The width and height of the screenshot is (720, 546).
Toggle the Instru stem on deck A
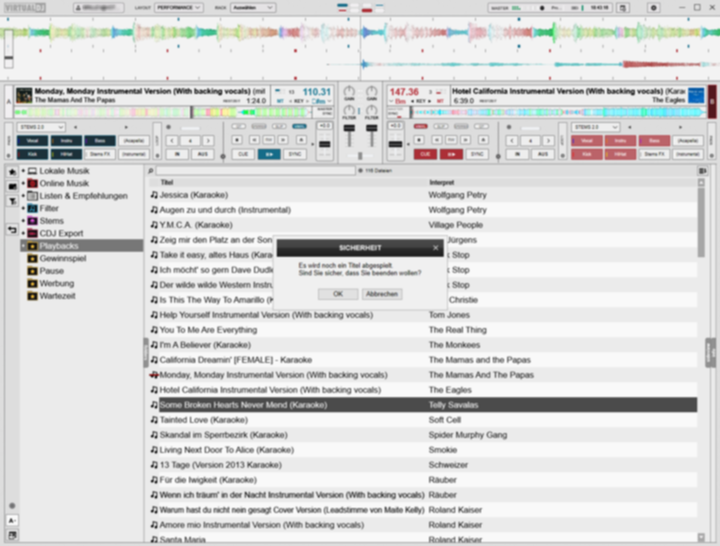click(67, 141)
